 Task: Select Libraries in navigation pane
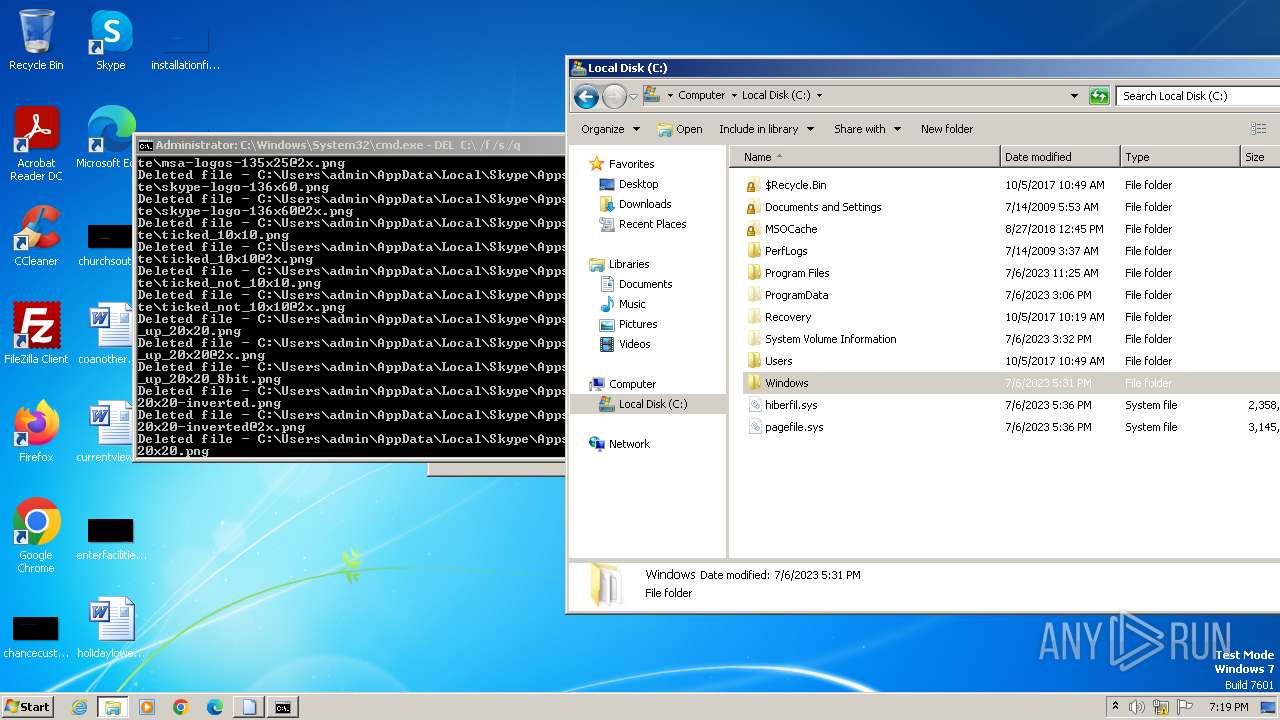click(x=629, y=264)
